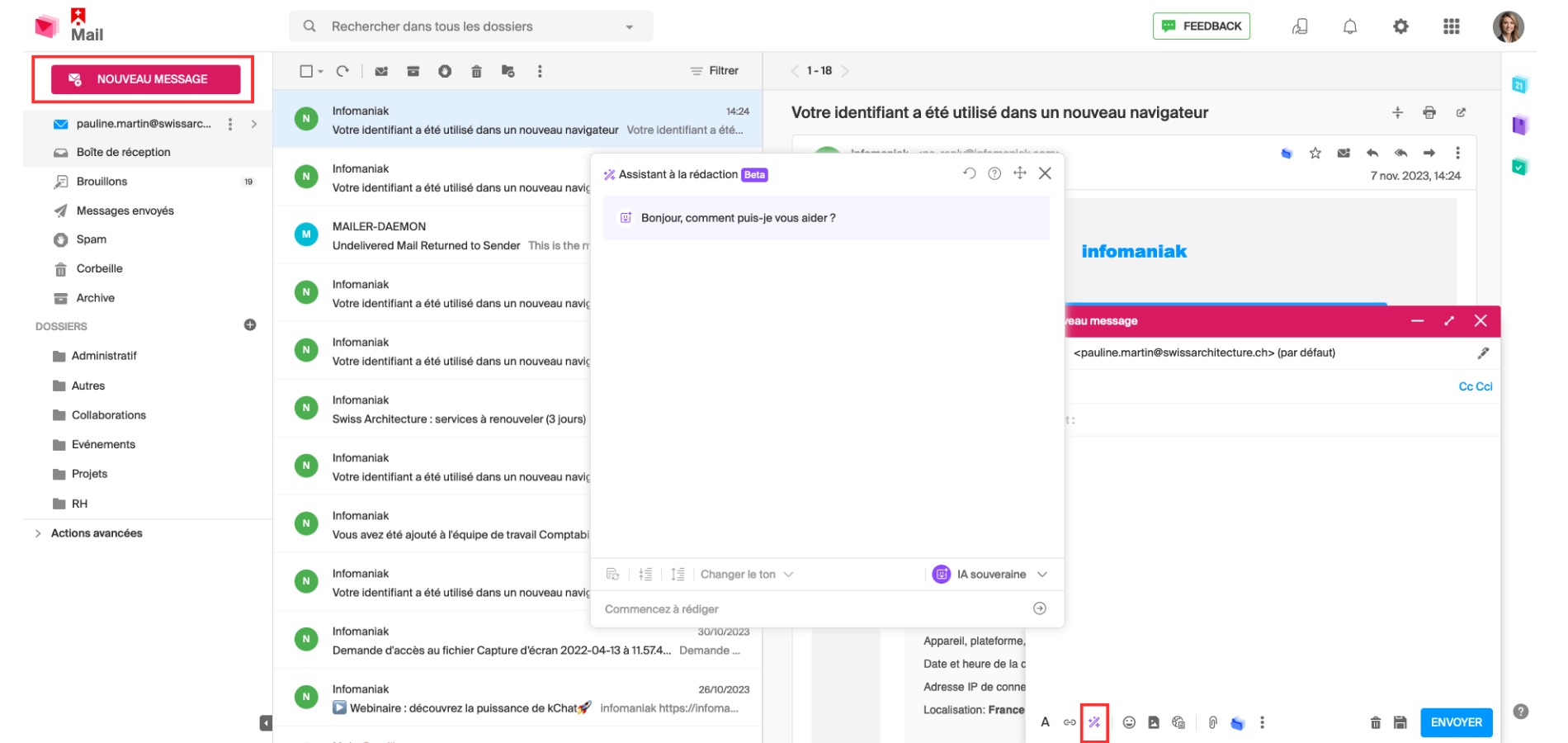Move mail to folder icon in list toolbar
Screen dimensions: 1568x743
click(508, 71)
